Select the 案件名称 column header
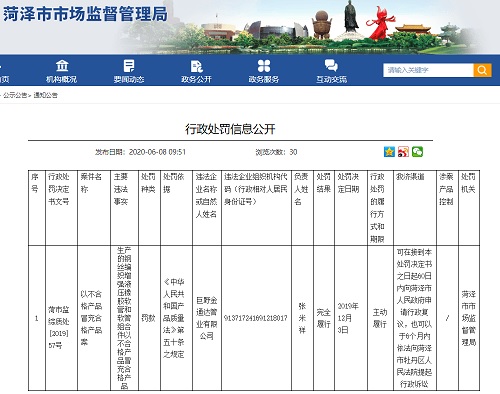The image size is (500, 394). 94,208
